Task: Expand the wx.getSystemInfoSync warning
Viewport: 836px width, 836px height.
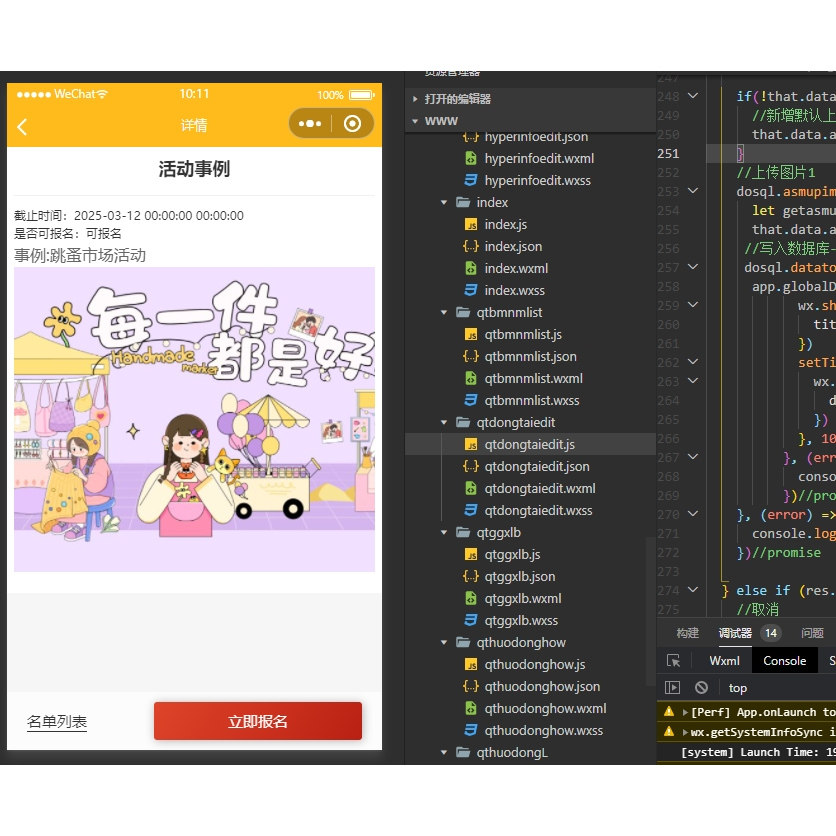Action: [685, 732]
